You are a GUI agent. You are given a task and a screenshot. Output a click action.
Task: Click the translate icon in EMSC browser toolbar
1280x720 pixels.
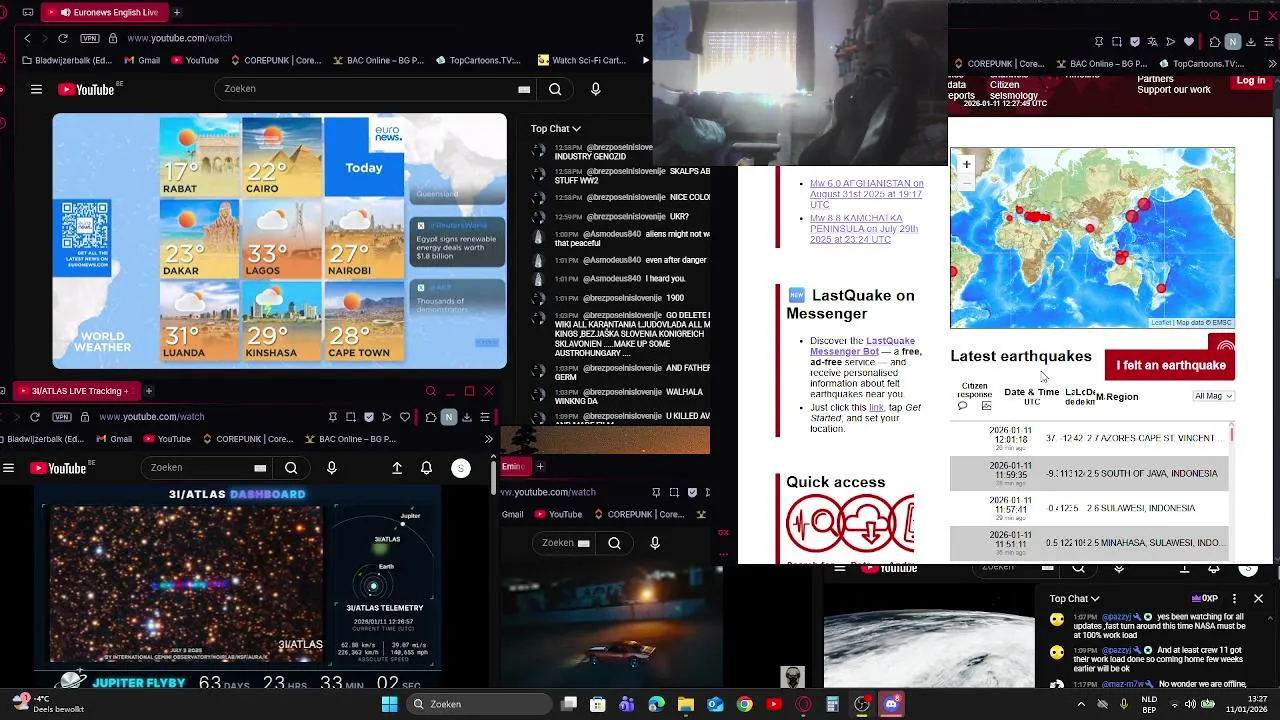[1152, 42]
